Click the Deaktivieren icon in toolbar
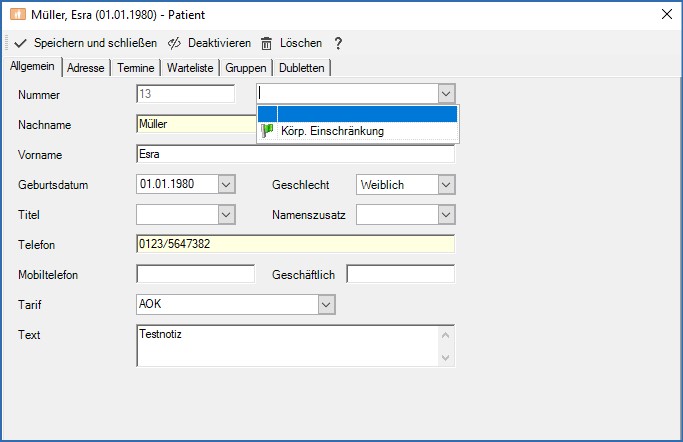This screenshot has width=683, height=442. 175,44
